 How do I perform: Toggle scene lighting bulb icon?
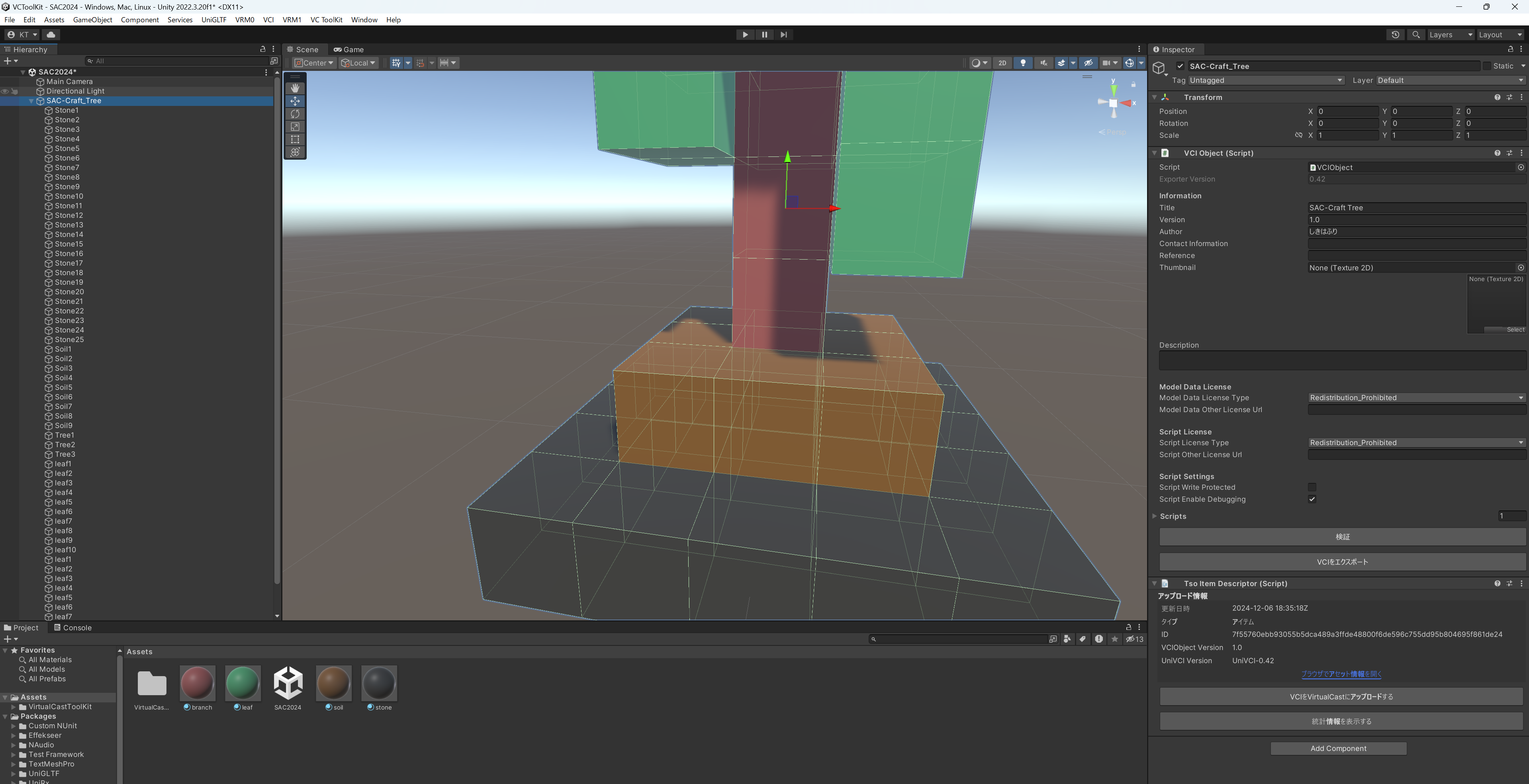[1023, 63]
